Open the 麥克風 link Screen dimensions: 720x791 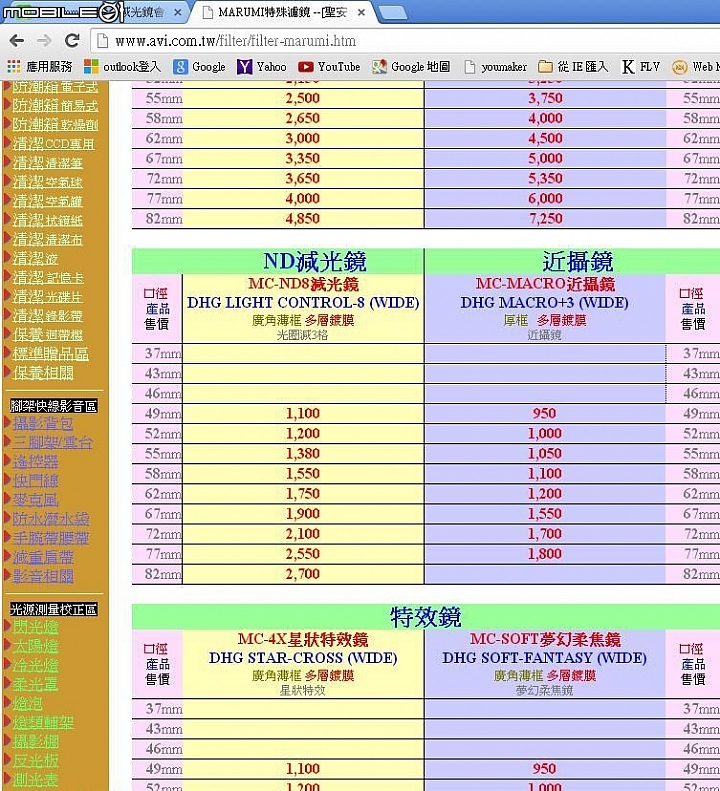click(35, 500)
